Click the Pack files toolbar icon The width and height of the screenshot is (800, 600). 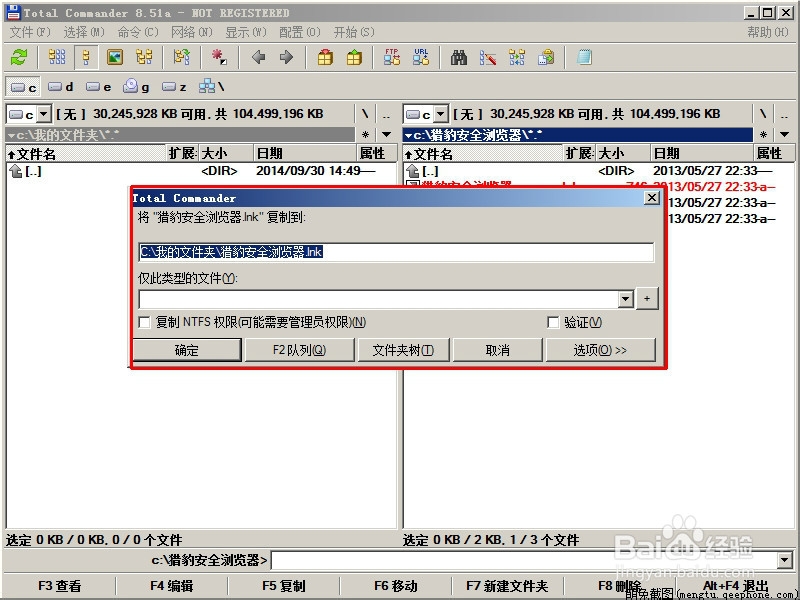coord(325,57)
